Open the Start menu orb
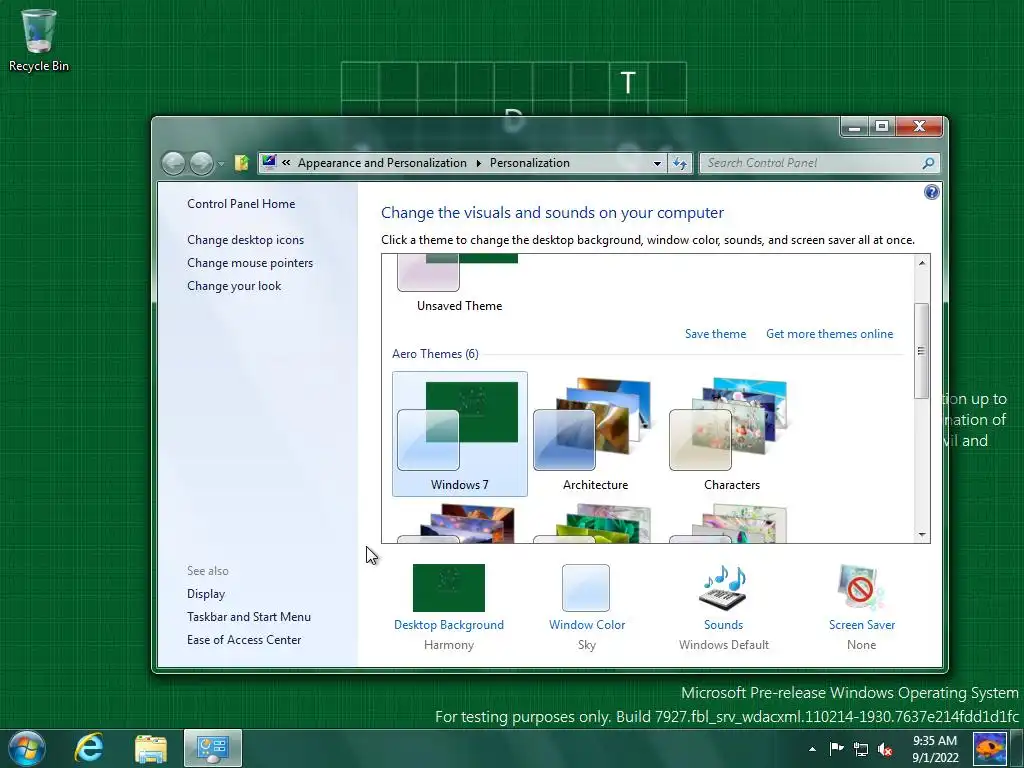 (x=27, y=748)
